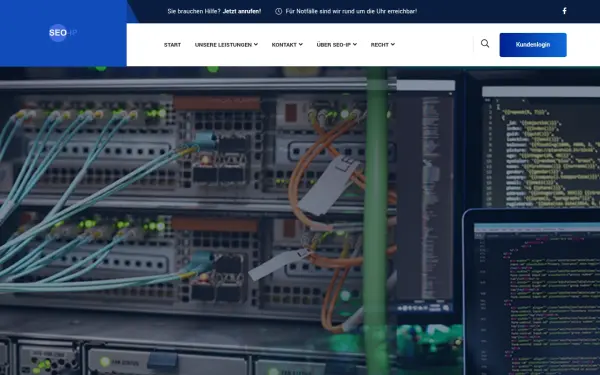Click the search magnifier icon
This screenshot has width=600, height=375.
485,44
